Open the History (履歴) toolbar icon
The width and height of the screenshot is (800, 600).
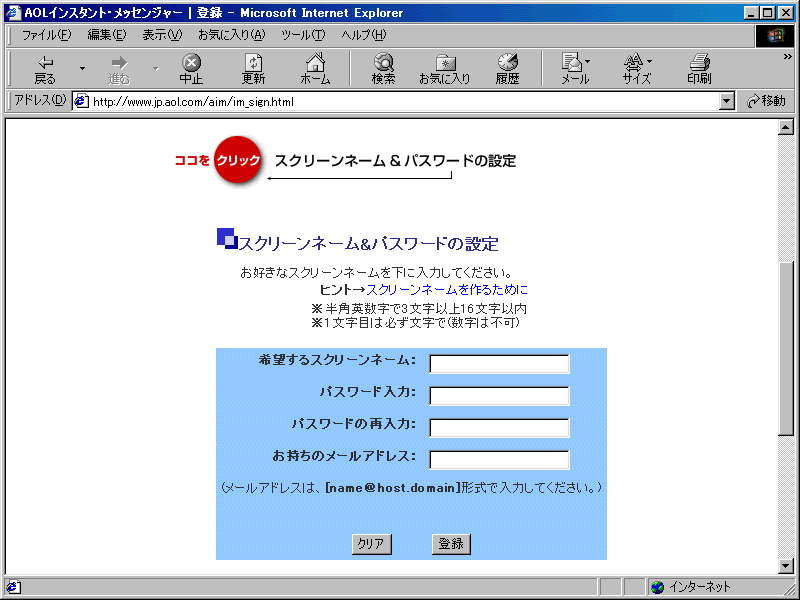click(508, 69)
